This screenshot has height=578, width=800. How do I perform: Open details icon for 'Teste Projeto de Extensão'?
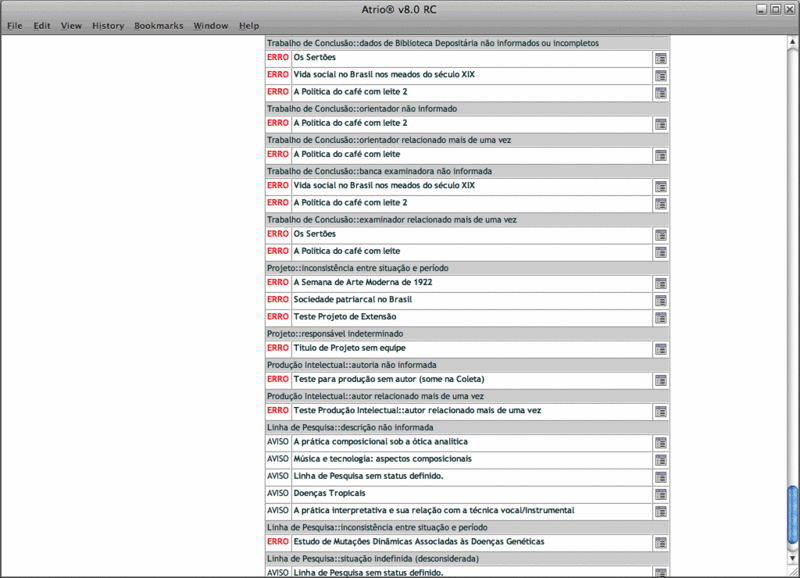(x=660, y=317)
